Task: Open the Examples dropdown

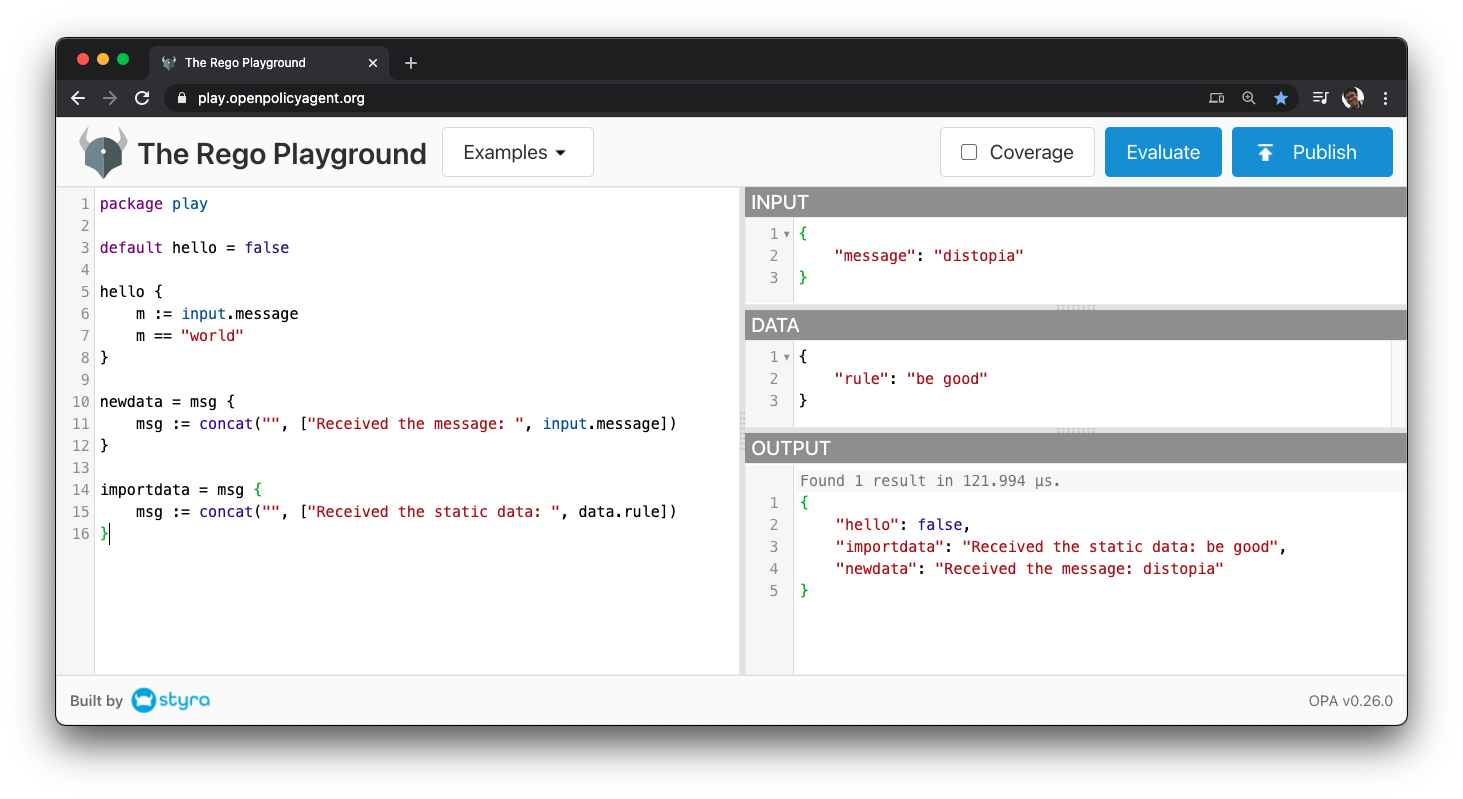Action: (517, 152)
